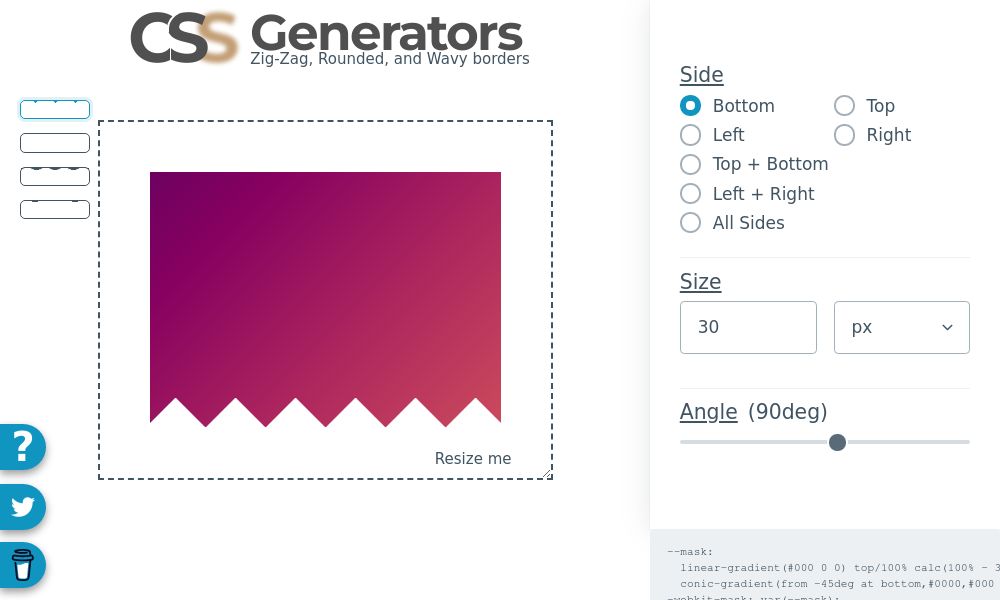Screen dimensions: 1000x600
Task: Click the size value input field
Action: 748,327
